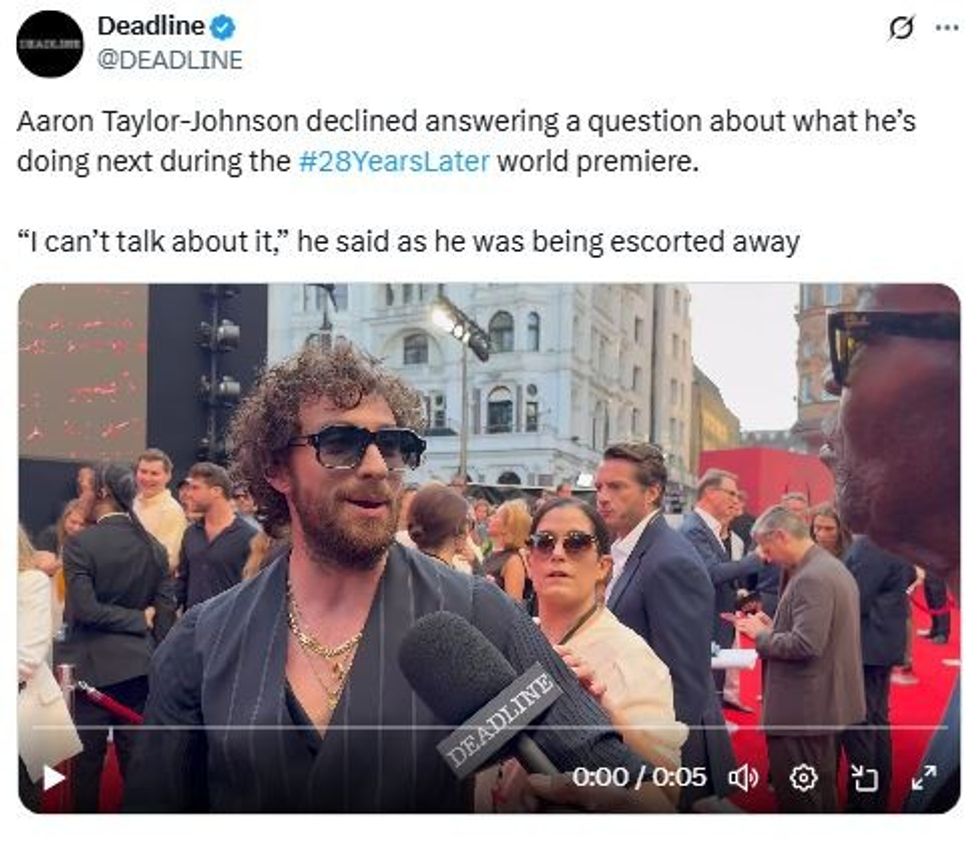Toggle picture-in-picture mode
Viewport: 980px width, 841px height.
point(866,779)
